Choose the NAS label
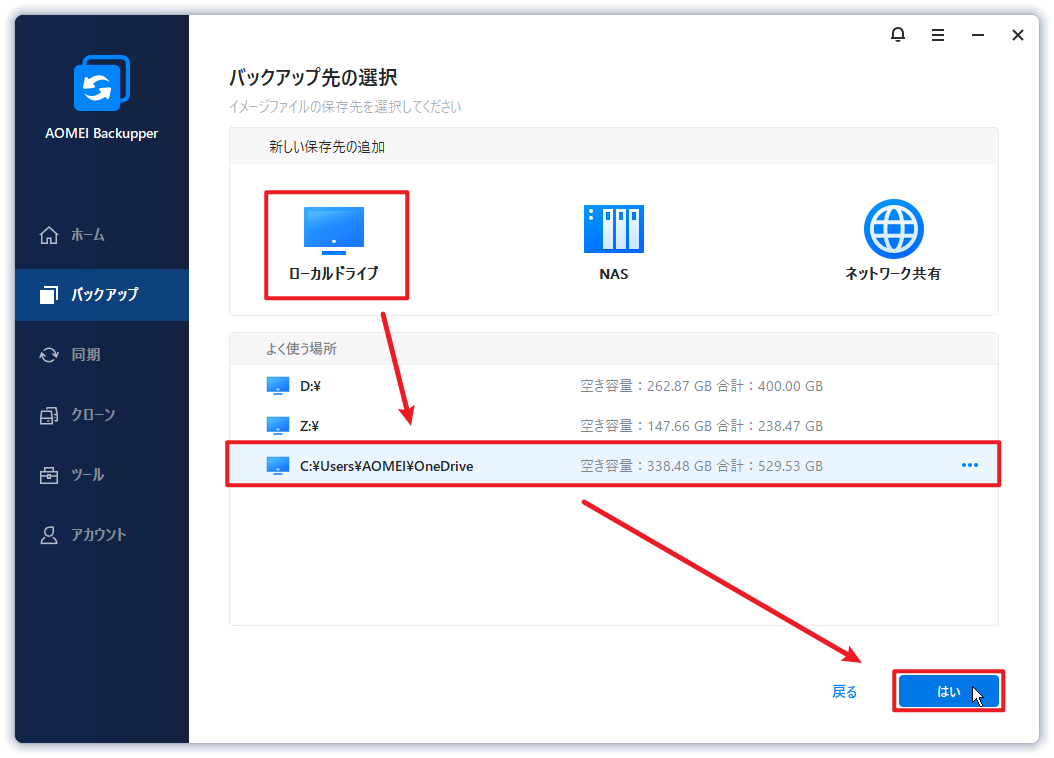1054x758 pixels. point(614,274)
